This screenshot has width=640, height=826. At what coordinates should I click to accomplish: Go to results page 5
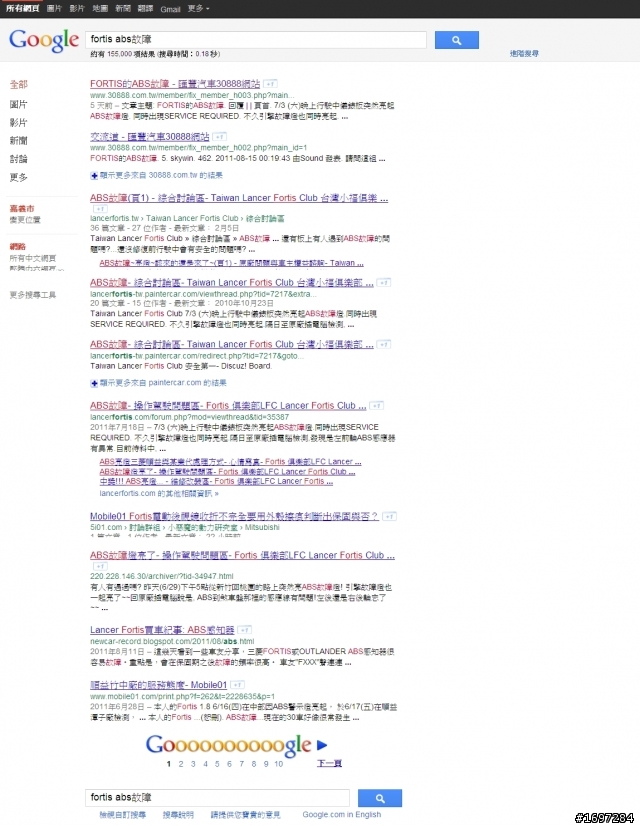[217, 764]
